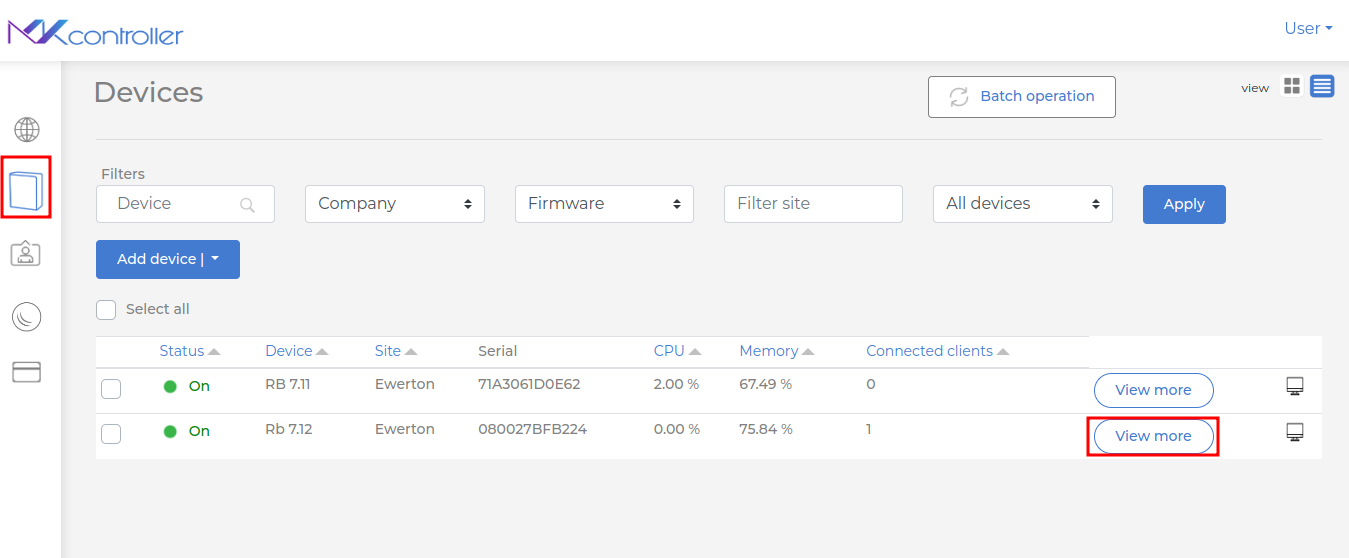Sort by CPU column header
Viewport: 1349px width, 558px height.
pos(677,351)
